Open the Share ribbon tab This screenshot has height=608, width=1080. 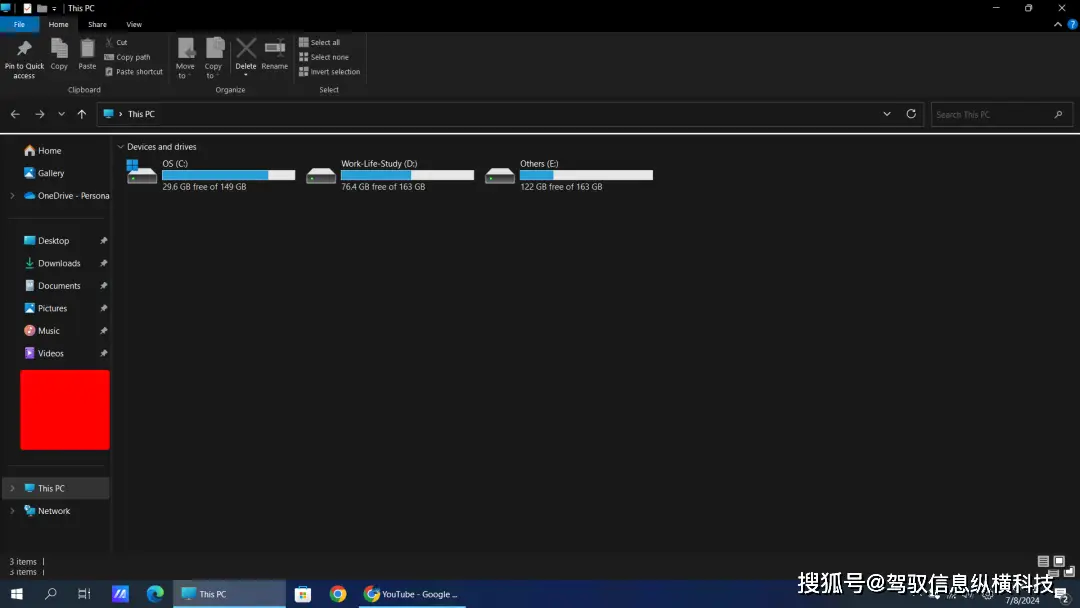tap(96, 24)
